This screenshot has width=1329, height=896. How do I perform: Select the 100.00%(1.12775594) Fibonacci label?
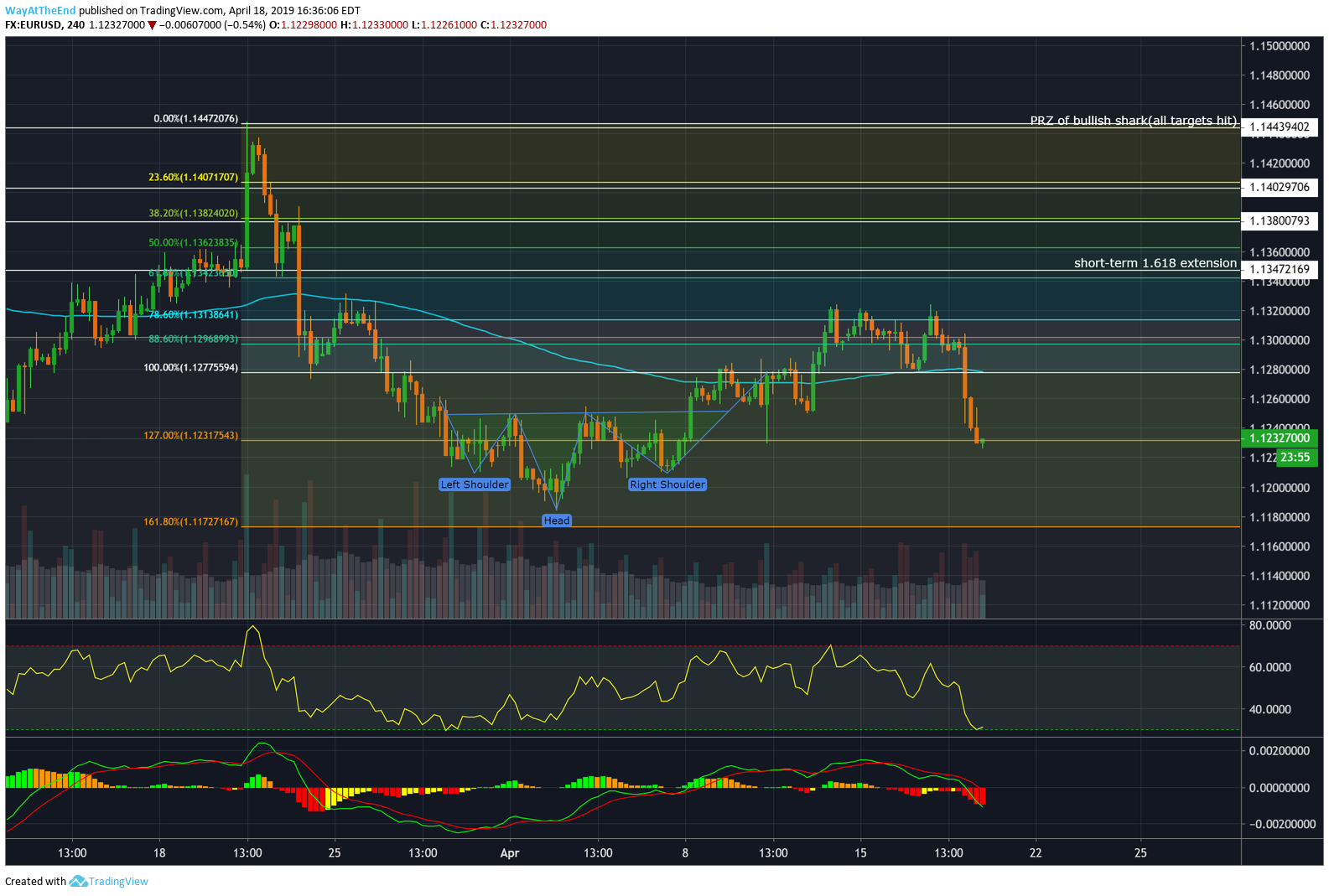point(191,368)
